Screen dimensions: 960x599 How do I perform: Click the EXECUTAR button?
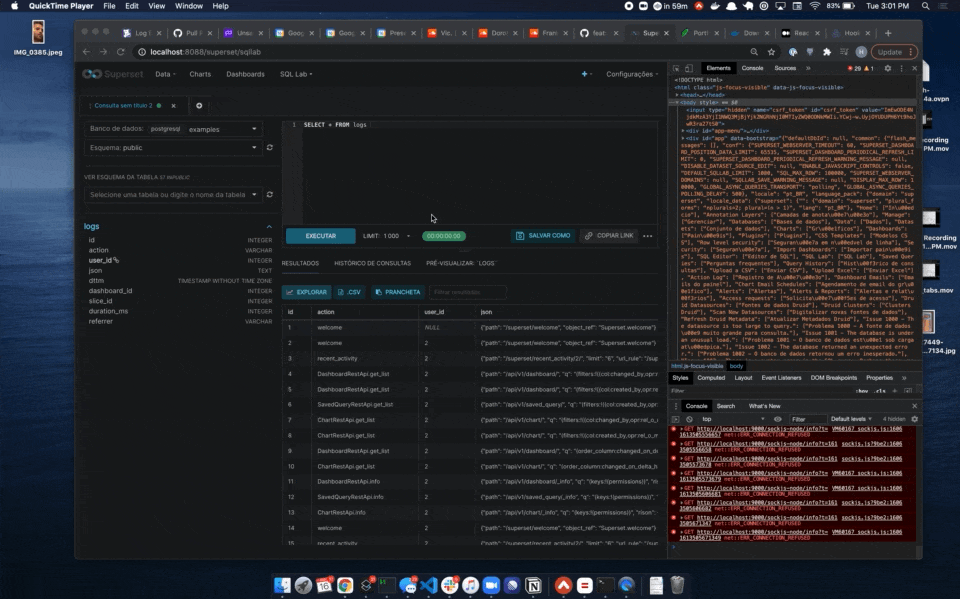click(321, 236)
